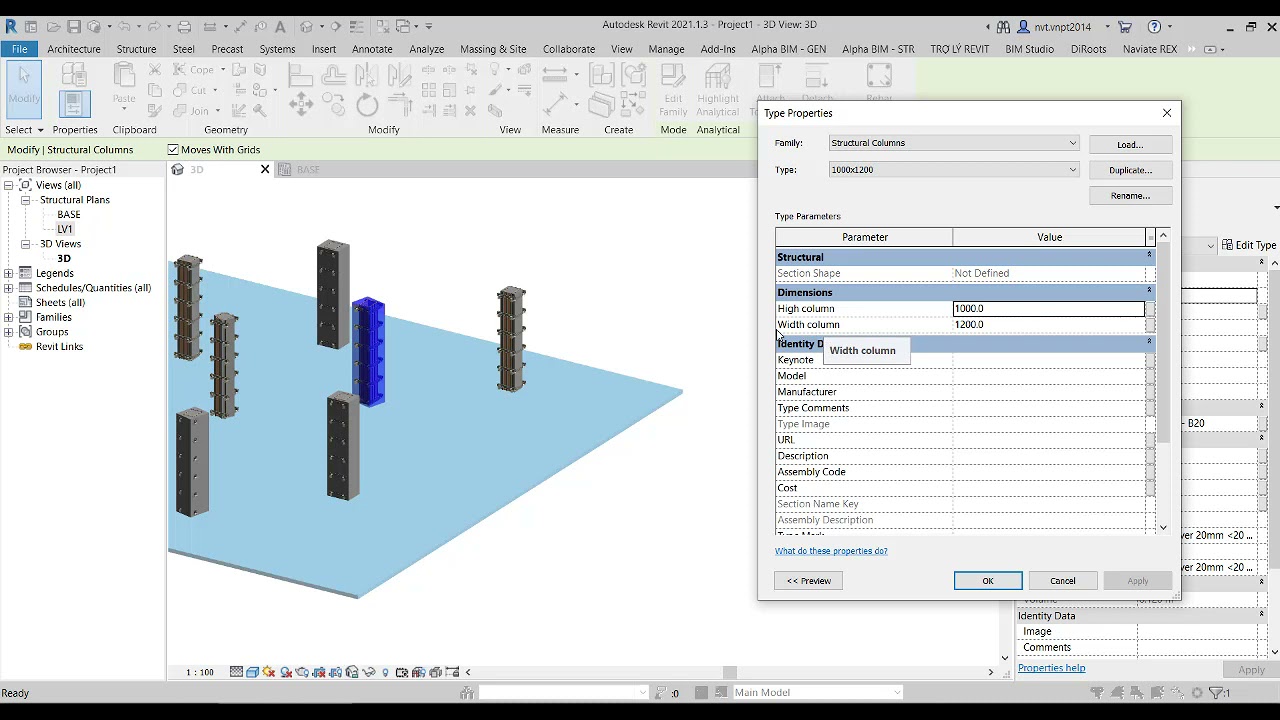Click the search binoculars icon in title bar
Image resolution: width=1280 pixels, height=720 pixels.
coord(1004,27)
